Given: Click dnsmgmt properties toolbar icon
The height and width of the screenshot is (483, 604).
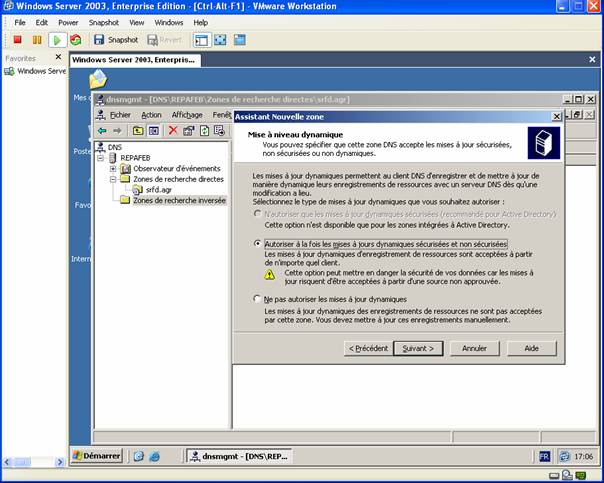Looking at the screenshot, I should (x=188, y=131).
